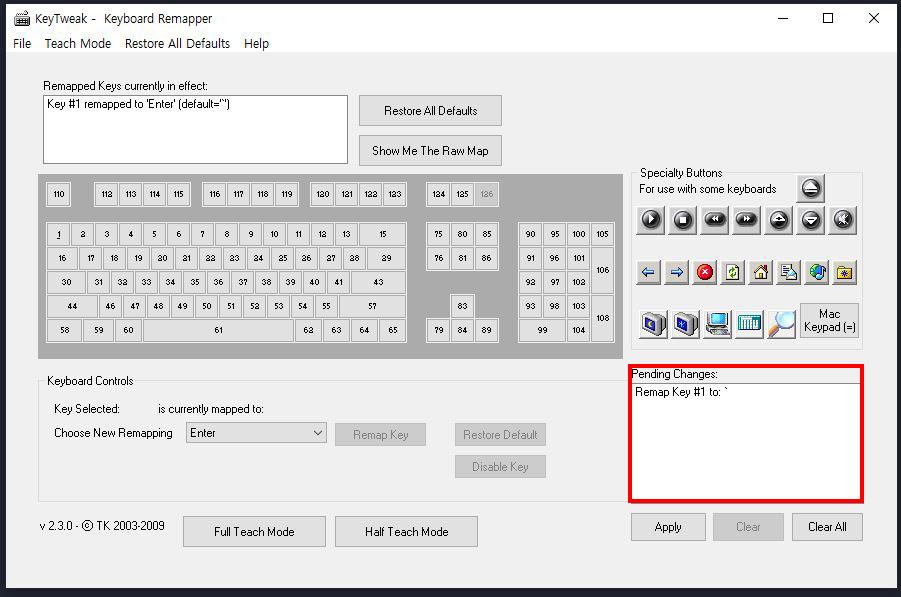The height and width of the screenshot is (597, 901).
Task: Click the Mute speaker specialty button
Action: tap(842, 220)
